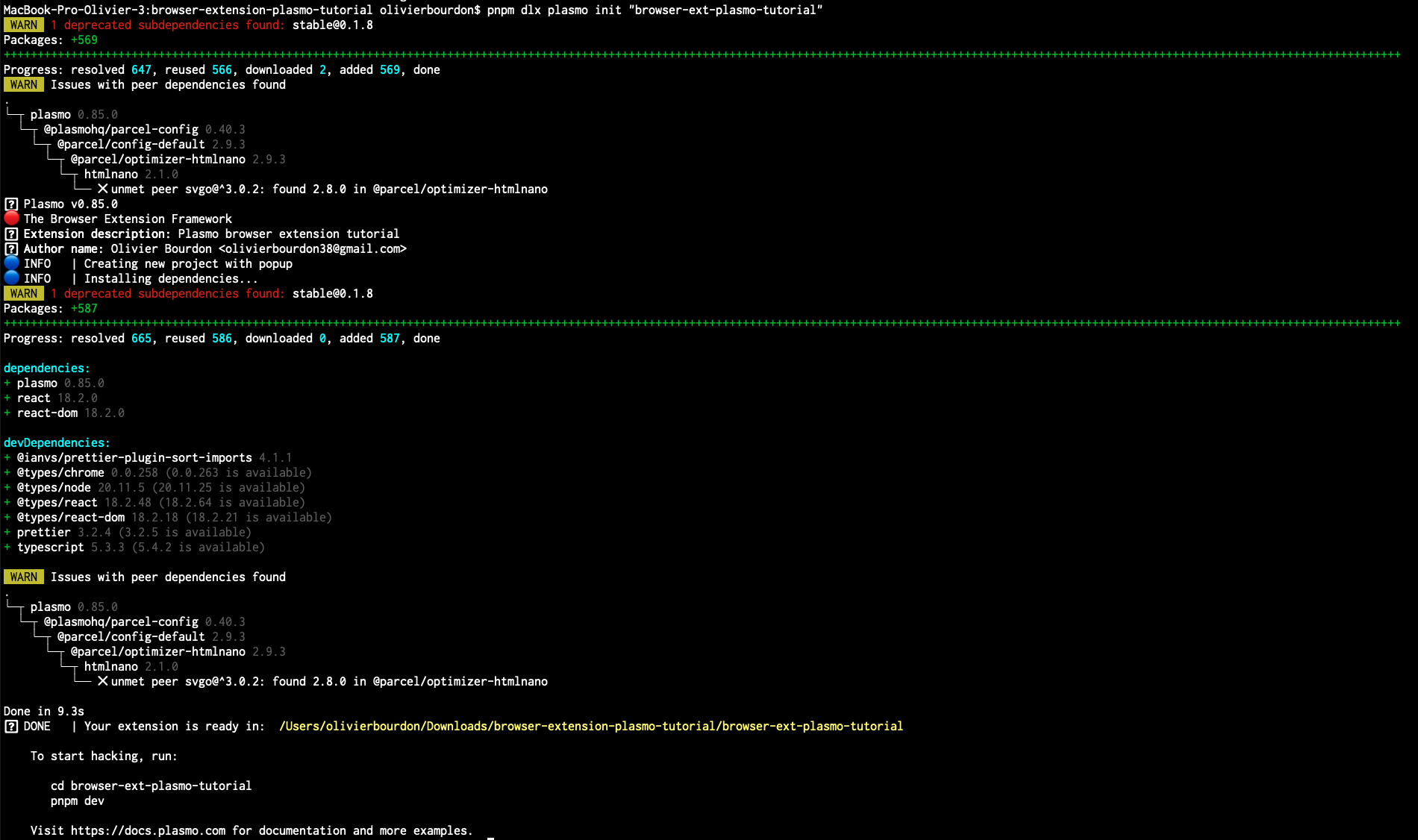
Task: Click the '@types/react-dom 18.2.18' line
Action: point(168,517)
